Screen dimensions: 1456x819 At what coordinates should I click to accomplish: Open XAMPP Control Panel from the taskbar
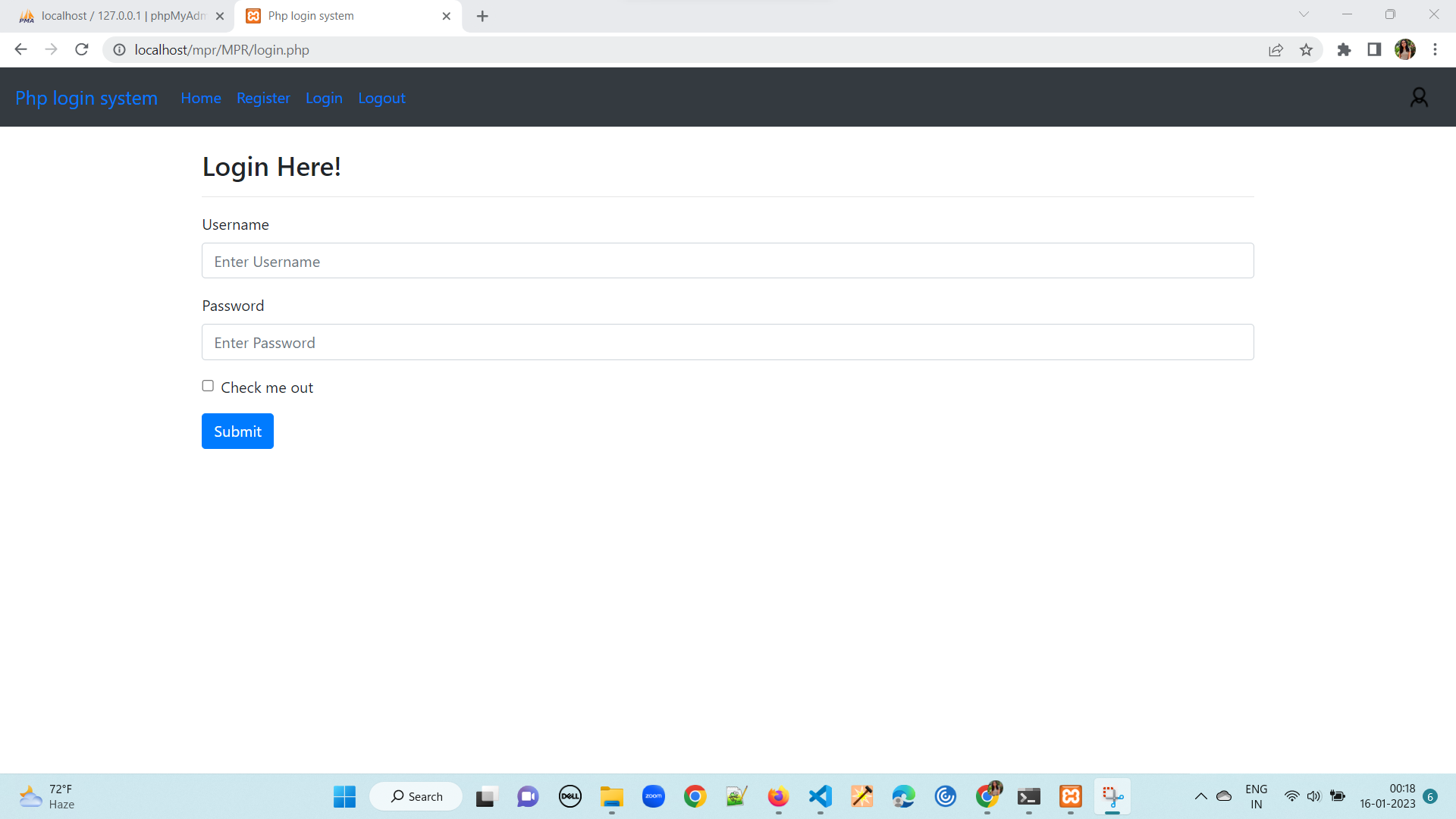(x=1071, y=796)
